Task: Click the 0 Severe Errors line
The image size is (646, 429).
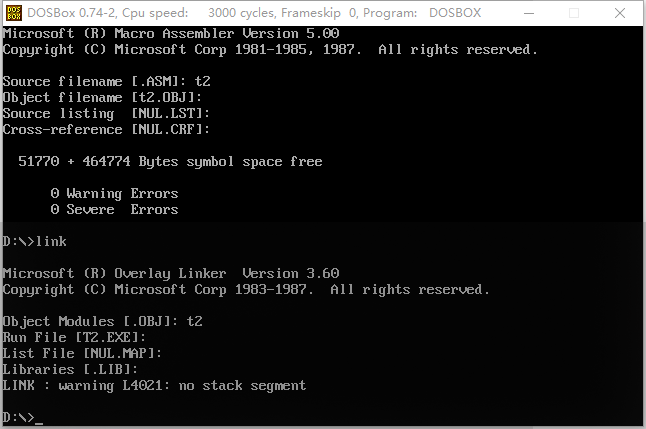Action: 114,209
